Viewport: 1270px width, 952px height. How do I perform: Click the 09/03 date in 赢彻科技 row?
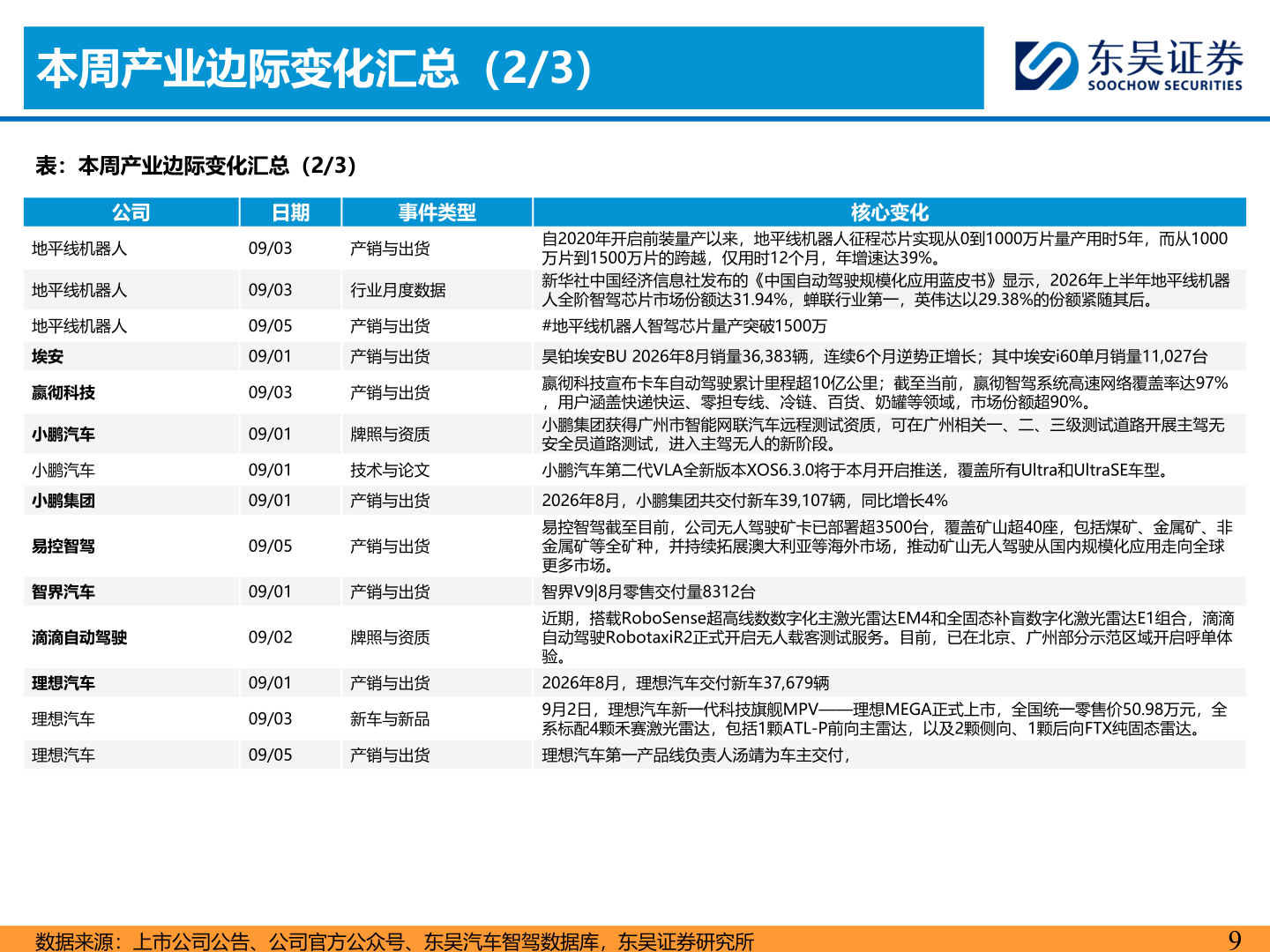click(x=270, y=392)
